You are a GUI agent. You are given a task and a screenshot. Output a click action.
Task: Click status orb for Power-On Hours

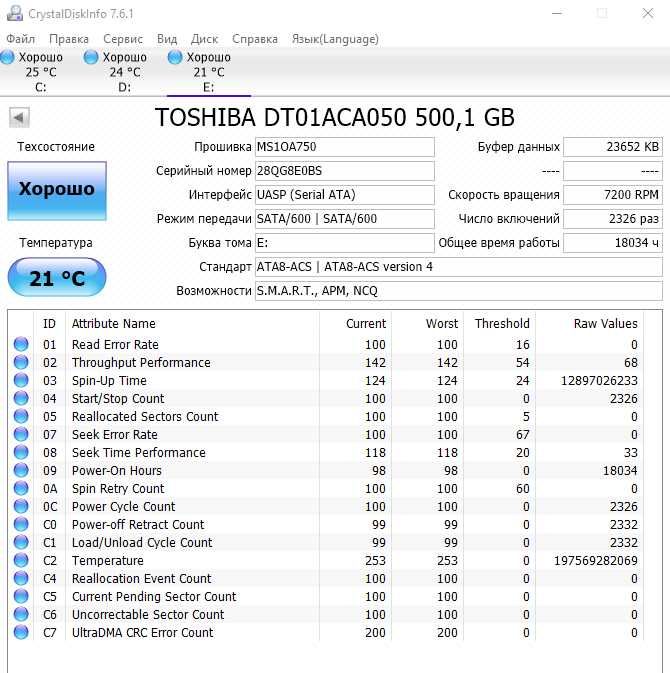(21, 470)
